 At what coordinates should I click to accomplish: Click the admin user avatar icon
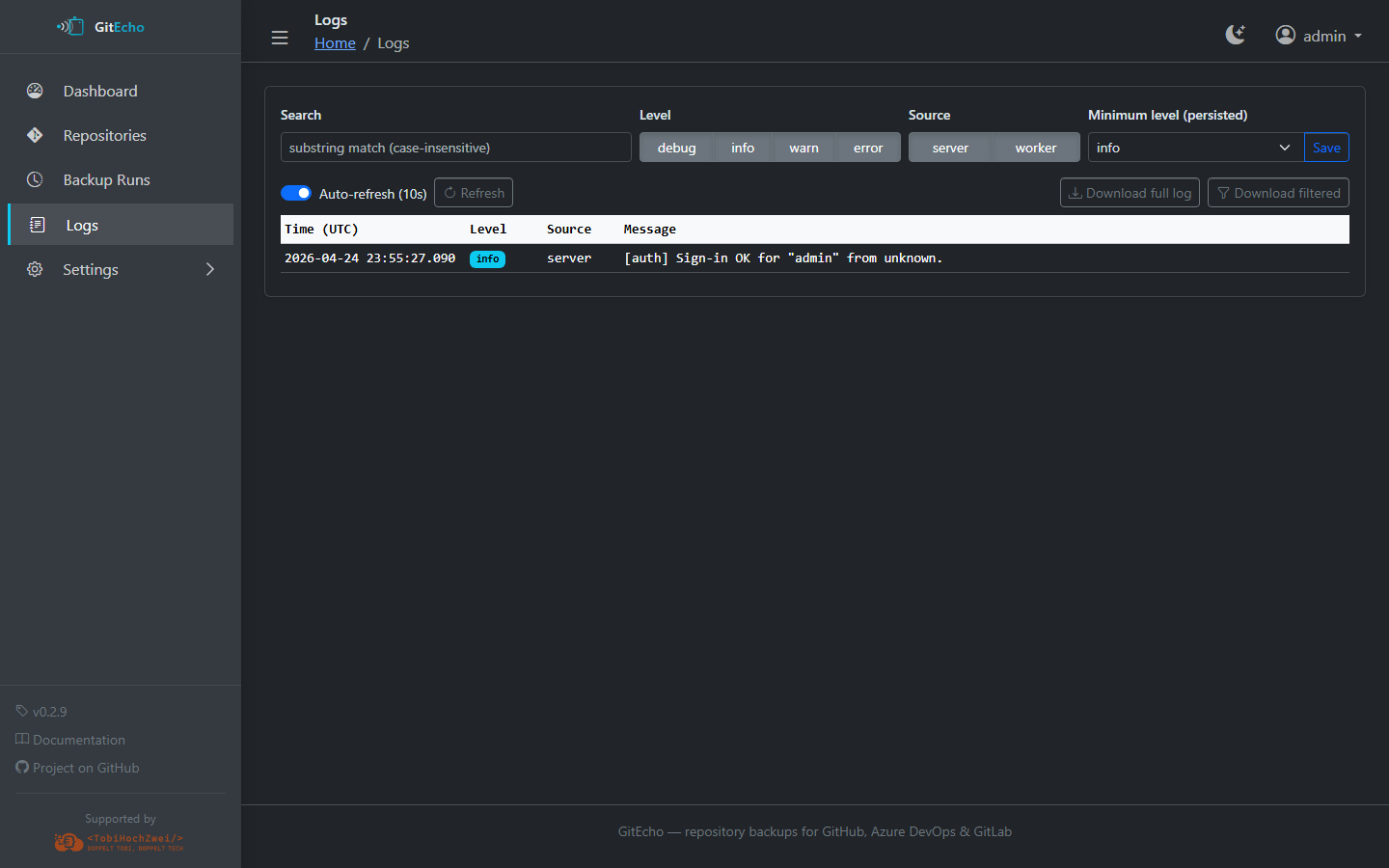(x=1285, y=36)
